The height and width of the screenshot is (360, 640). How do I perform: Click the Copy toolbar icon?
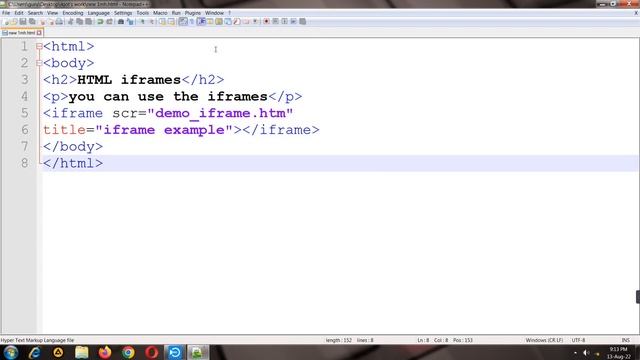tap(79, 21)
